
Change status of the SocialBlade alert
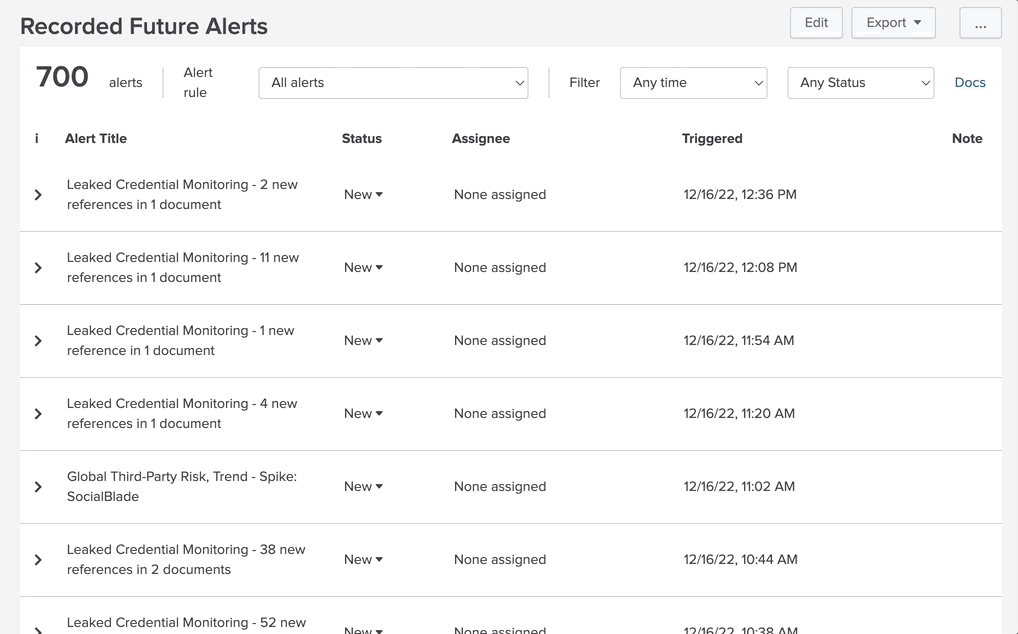point(363,487)
